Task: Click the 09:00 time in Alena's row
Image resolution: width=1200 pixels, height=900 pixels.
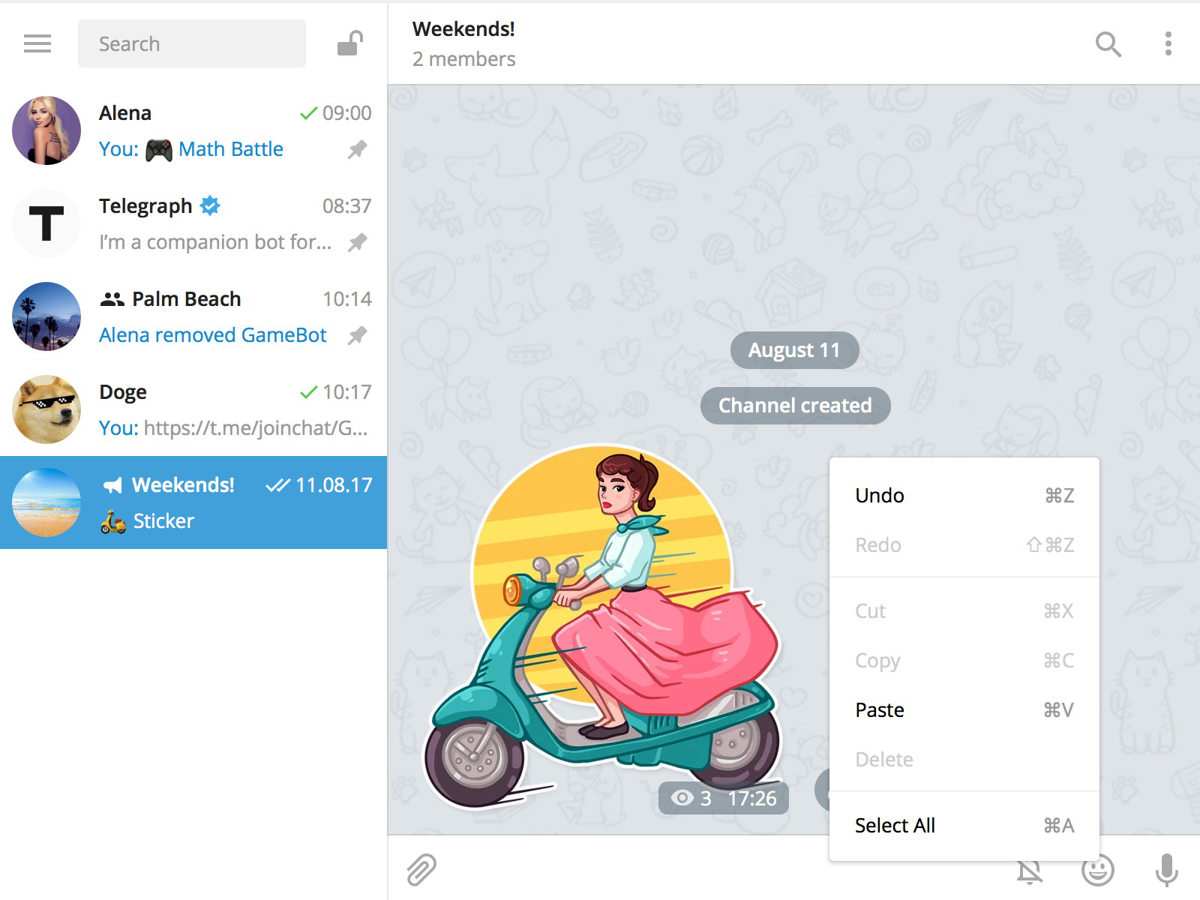Action: coord(347,113)
